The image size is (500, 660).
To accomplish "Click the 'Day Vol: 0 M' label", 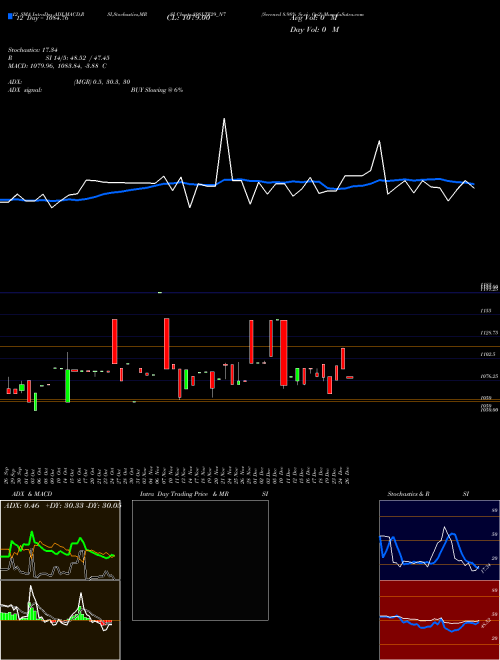I will (314, 30).
